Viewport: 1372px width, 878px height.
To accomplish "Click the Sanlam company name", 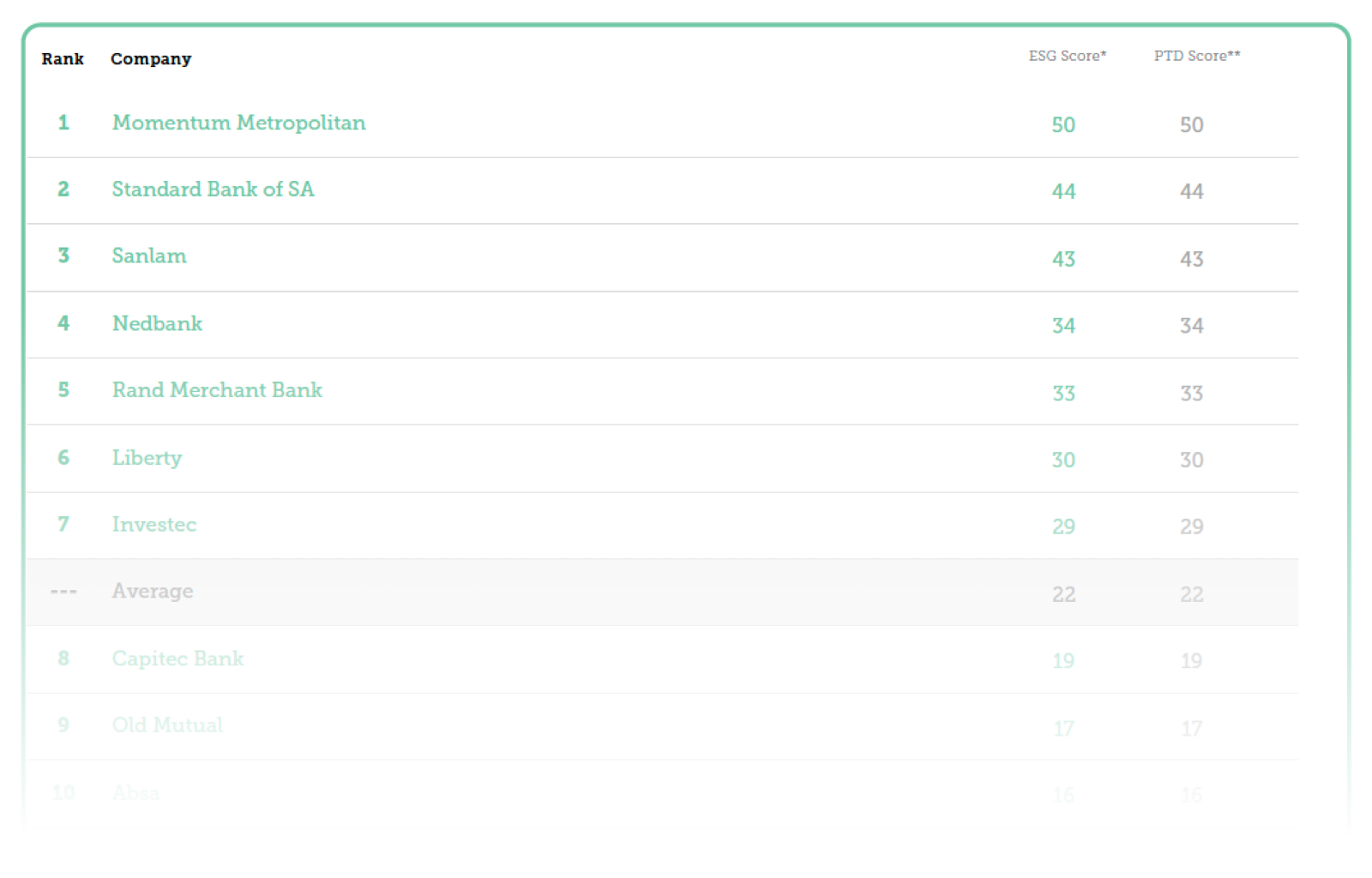I will [149, 256].
